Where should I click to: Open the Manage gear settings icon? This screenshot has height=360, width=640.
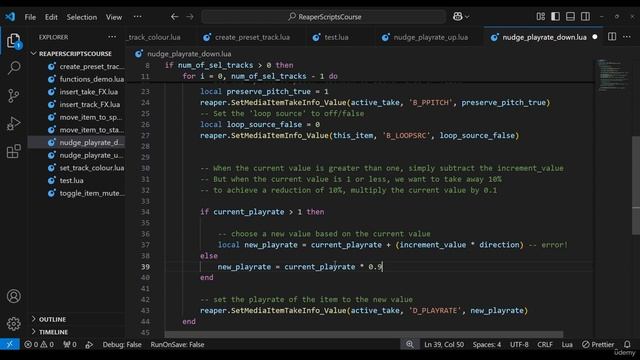click(13, 323)
